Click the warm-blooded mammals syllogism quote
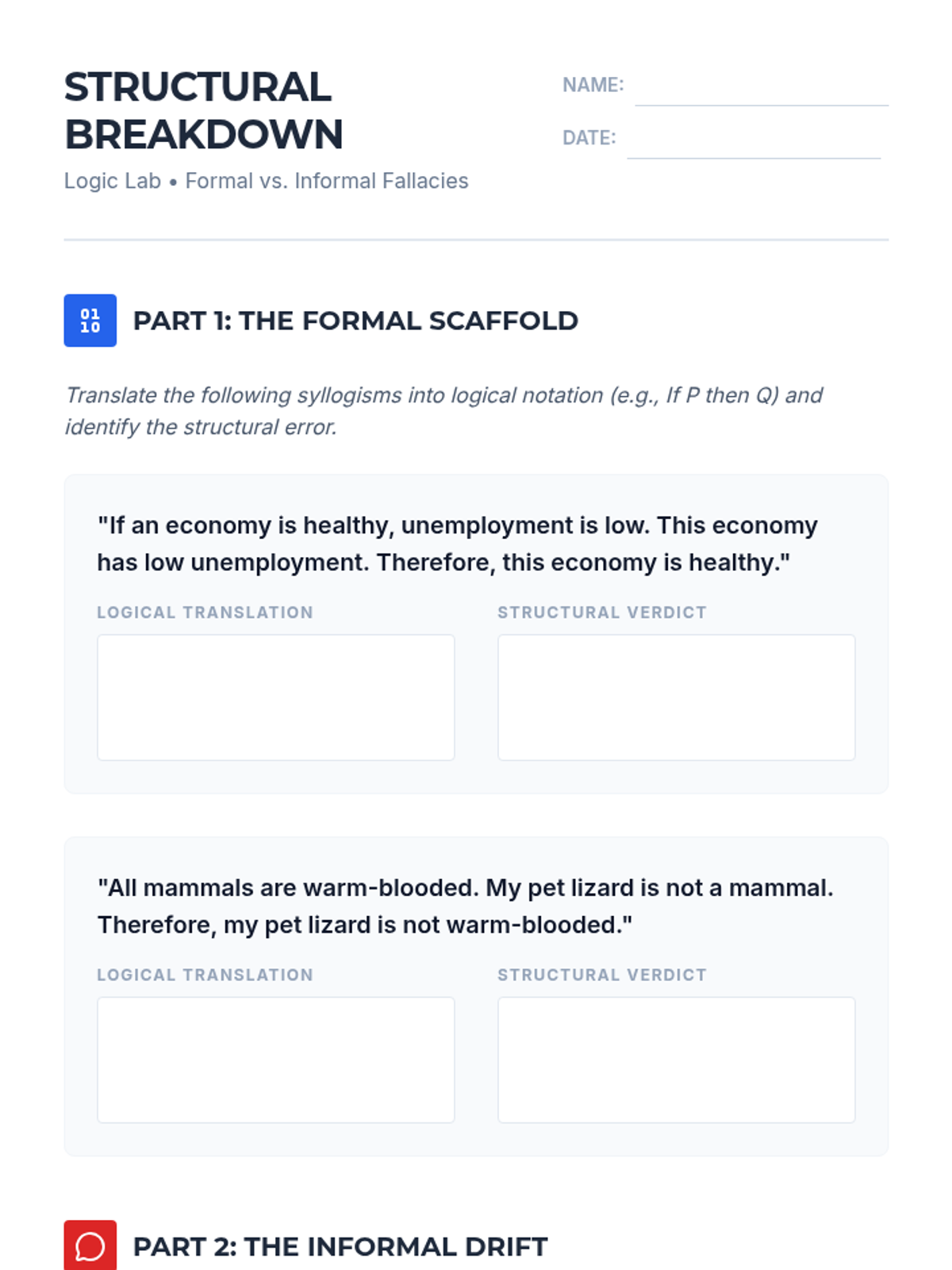Viewport: 952px width, 1270px height. pyautogui.click(x=466, y=906)
